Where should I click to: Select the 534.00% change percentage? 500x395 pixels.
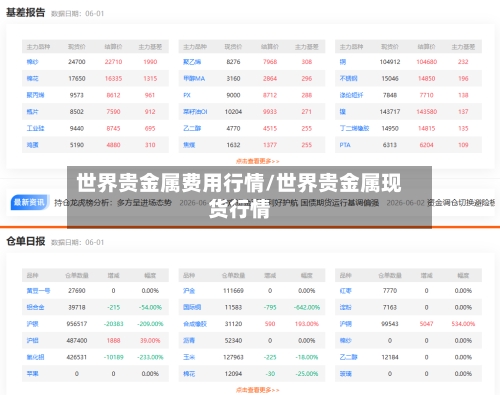[463, 324]
